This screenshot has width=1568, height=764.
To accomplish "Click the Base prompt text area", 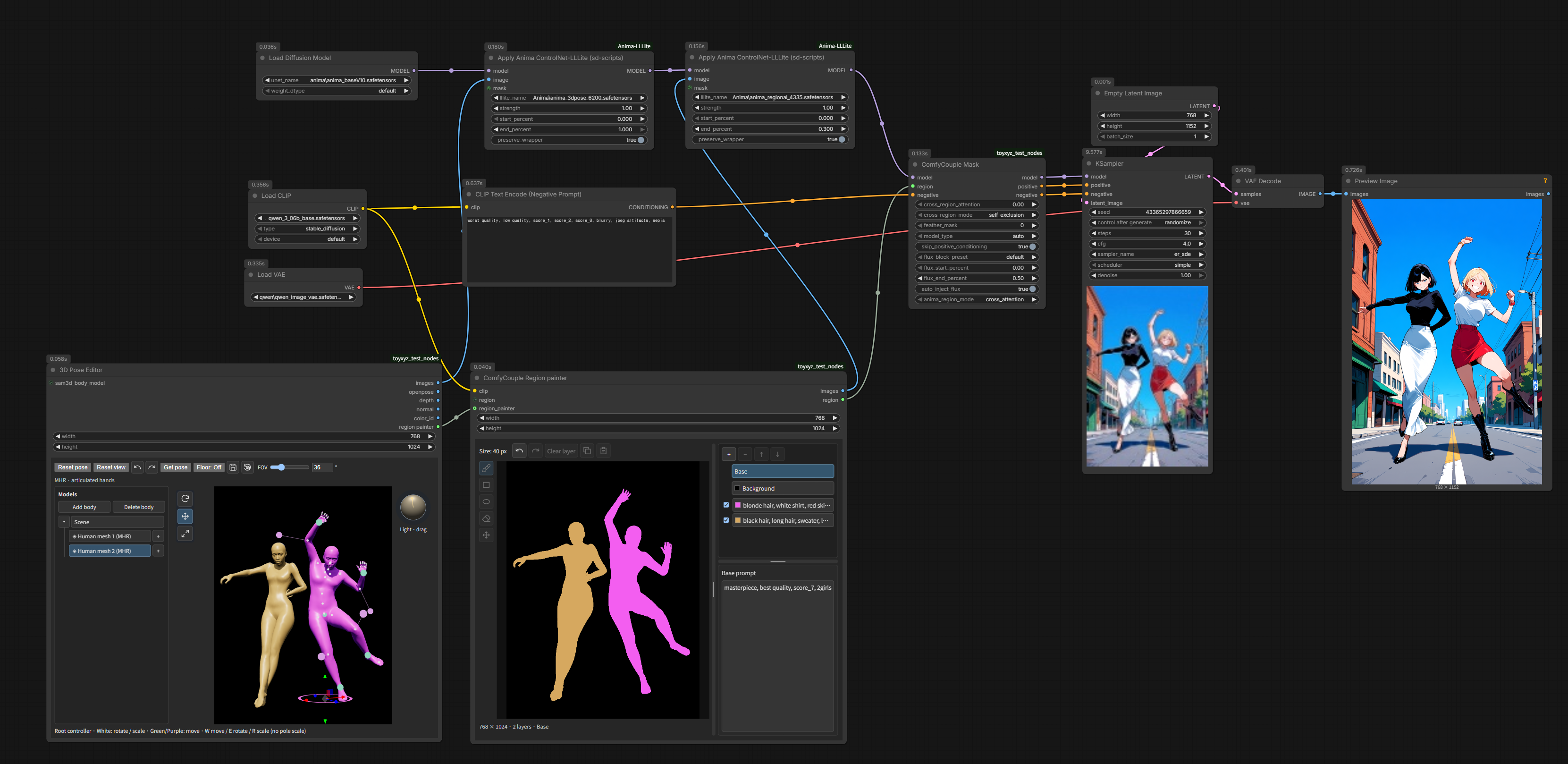I will pyautogui.click(x=777, y=656).
